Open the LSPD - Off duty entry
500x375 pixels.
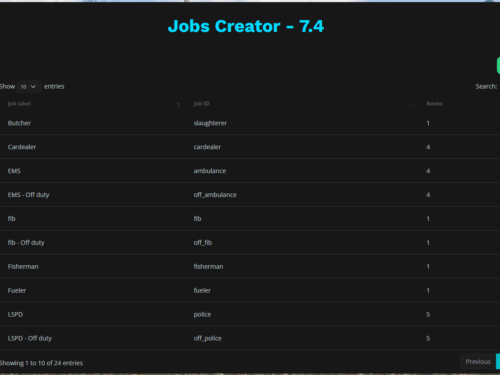250,338
